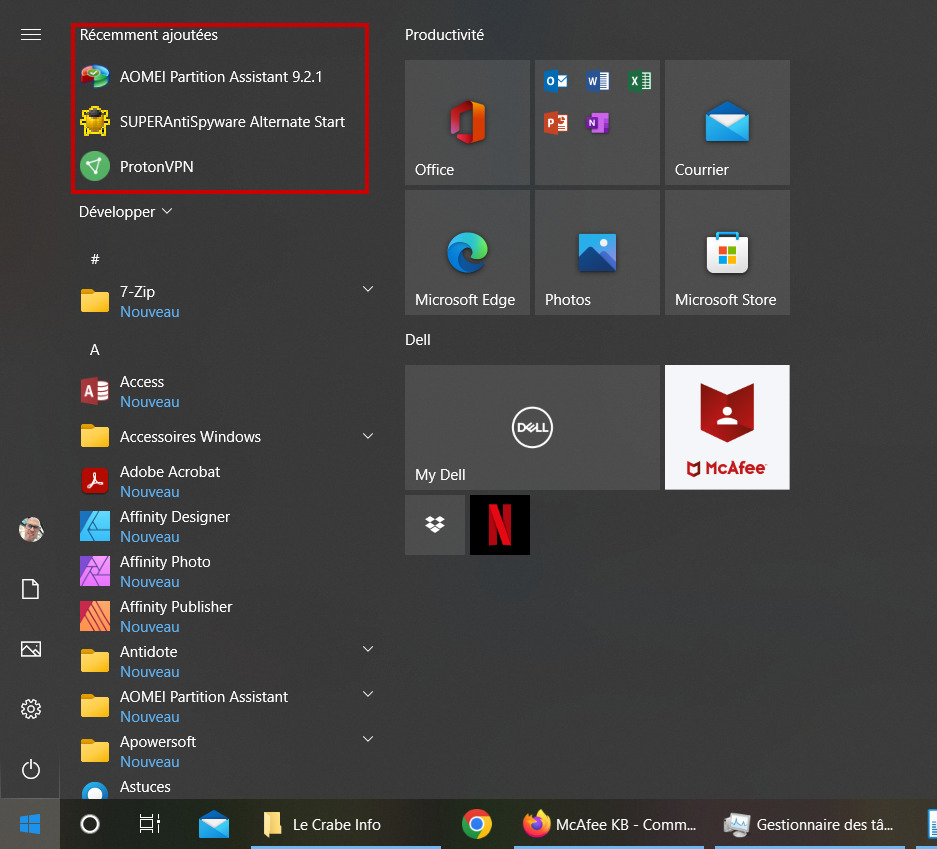Jump to the # letter index
The height and width of the screenshot is (849, 937).
(95, 259)
